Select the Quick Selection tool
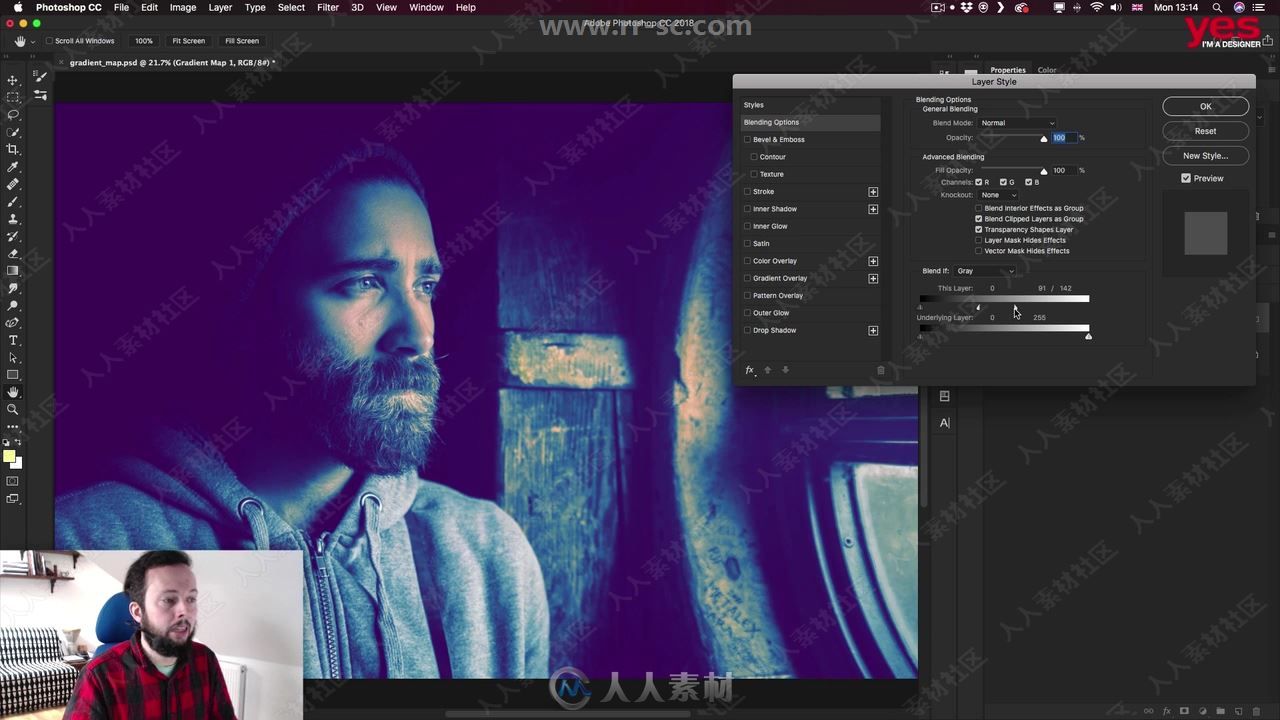The width and height of the screenshot is (1280, 720). [x=13, y=132]
